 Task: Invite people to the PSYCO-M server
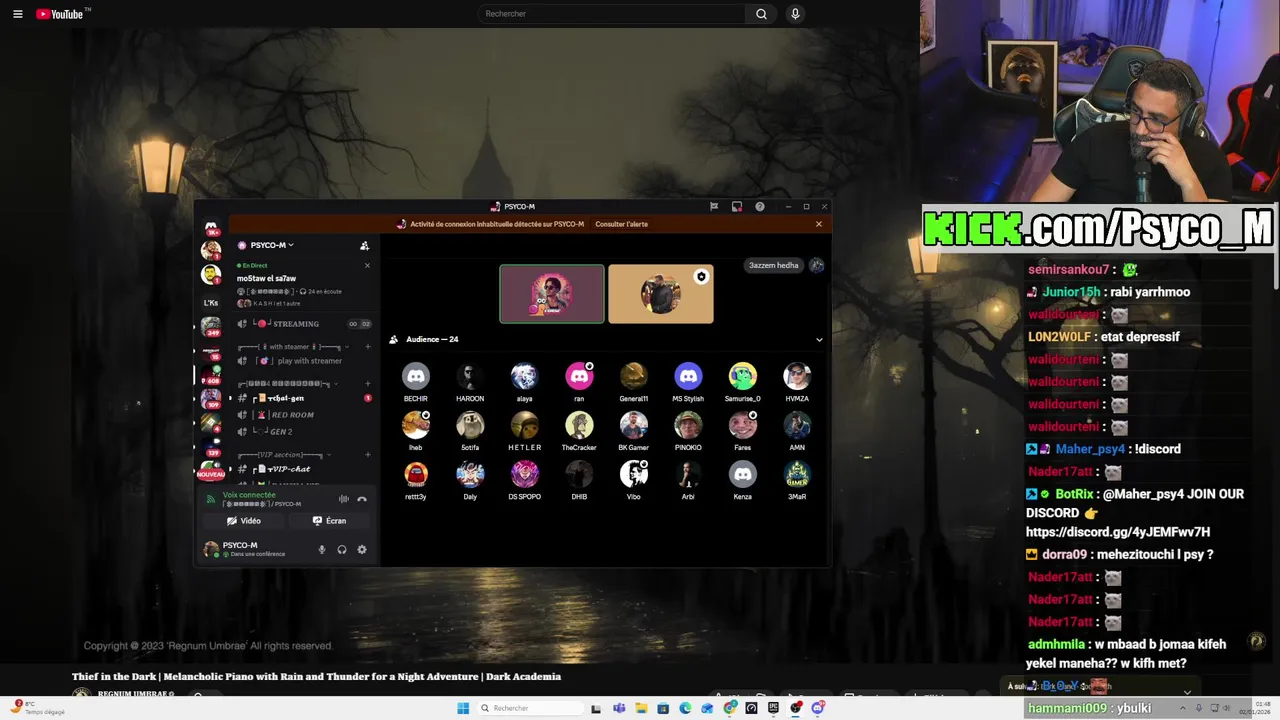pos(364,245)
